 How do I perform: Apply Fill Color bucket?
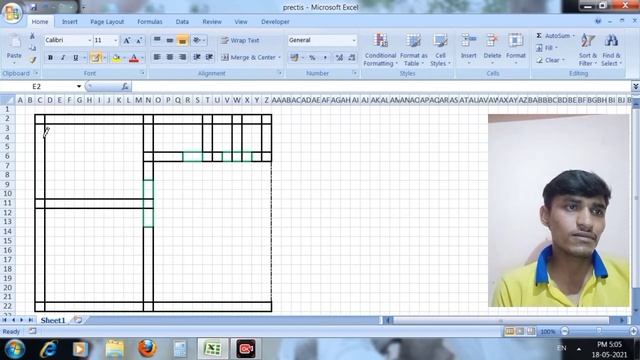[116, 58]
